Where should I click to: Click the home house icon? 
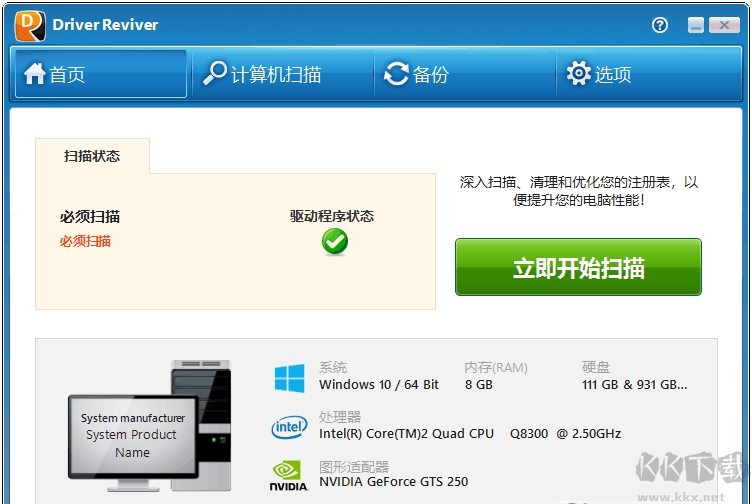point(35,74)
